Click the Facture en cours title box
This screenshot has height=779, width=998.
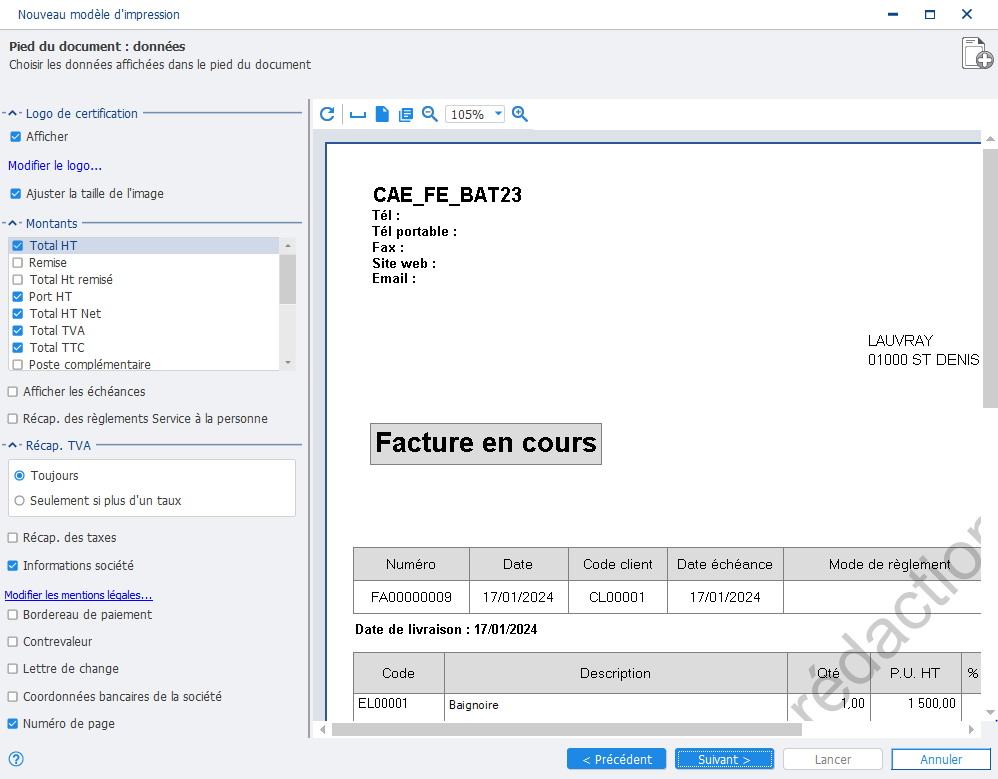(x=486, y=444)
